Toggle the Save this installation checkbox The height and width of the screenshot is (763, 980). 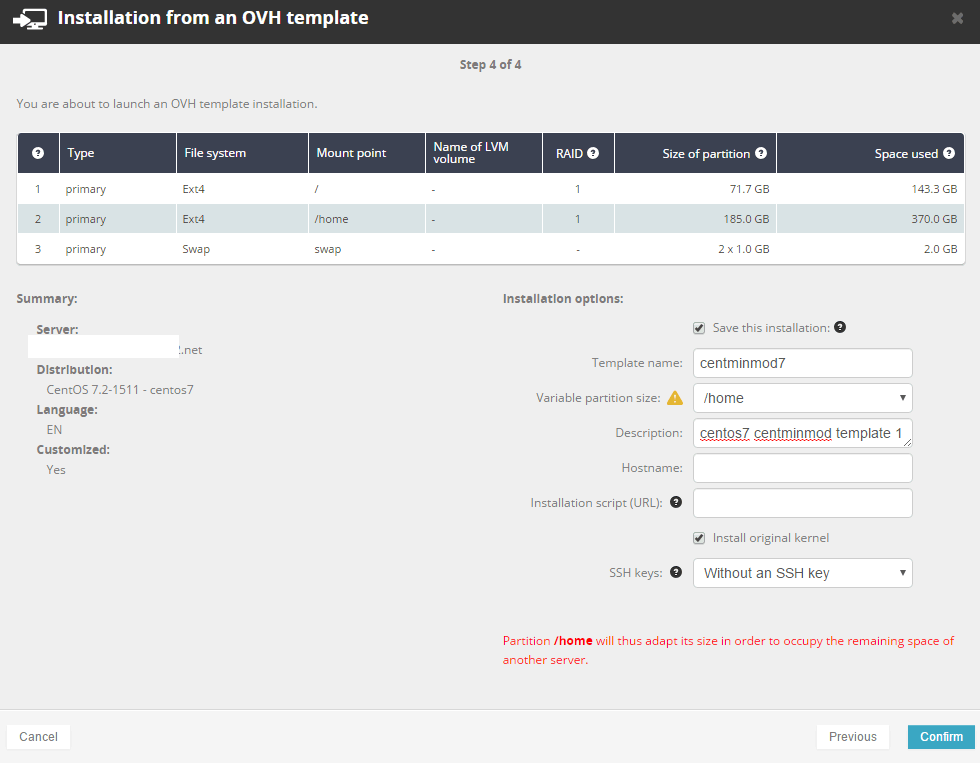pos(699,328)
